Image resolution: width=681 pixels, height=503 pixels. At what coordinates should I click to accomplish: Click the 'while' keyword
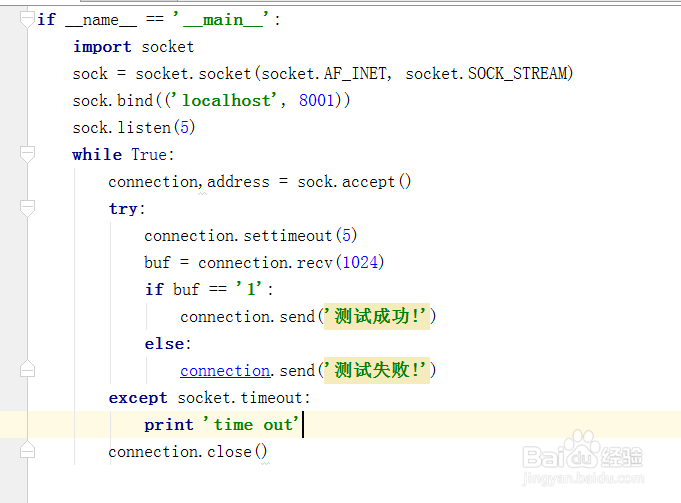coord(97,154)
